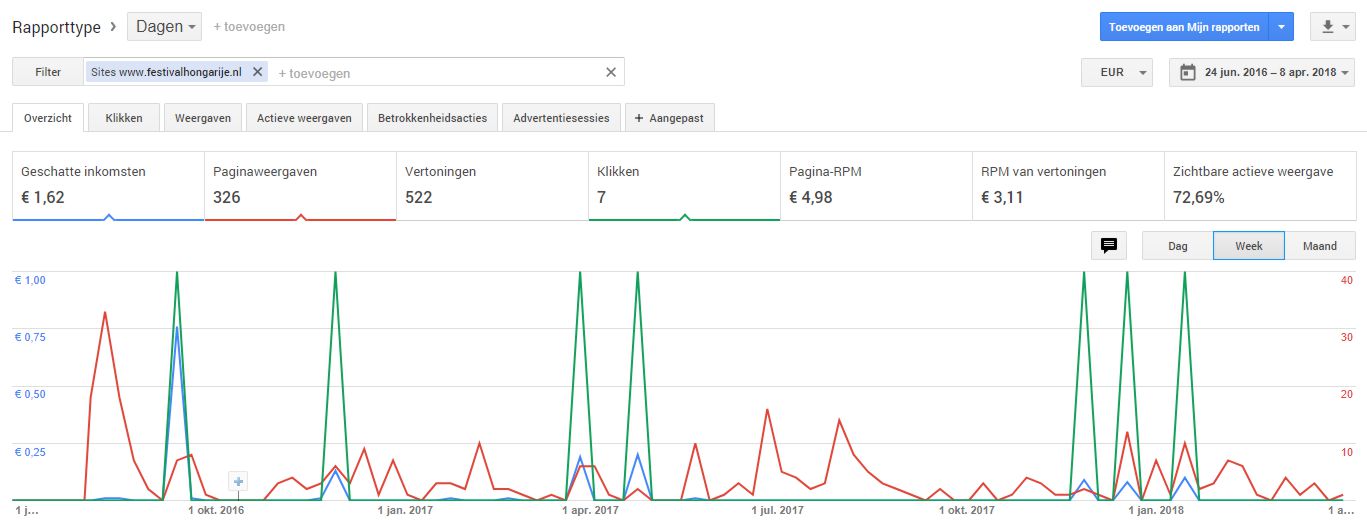Switch to the Klikken tab
This screenshot has width=1367, height=520.
124,118
